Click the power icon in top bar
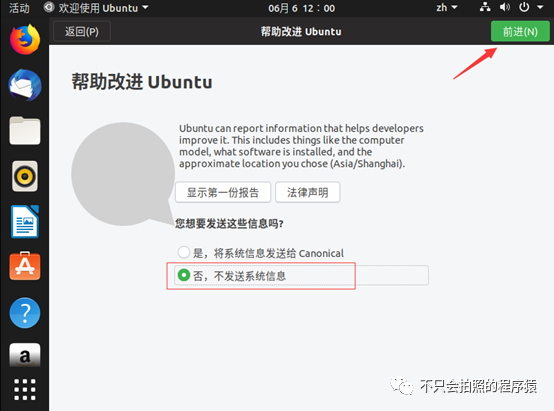This screenshot has height=411, width=554. click(524, 7)
